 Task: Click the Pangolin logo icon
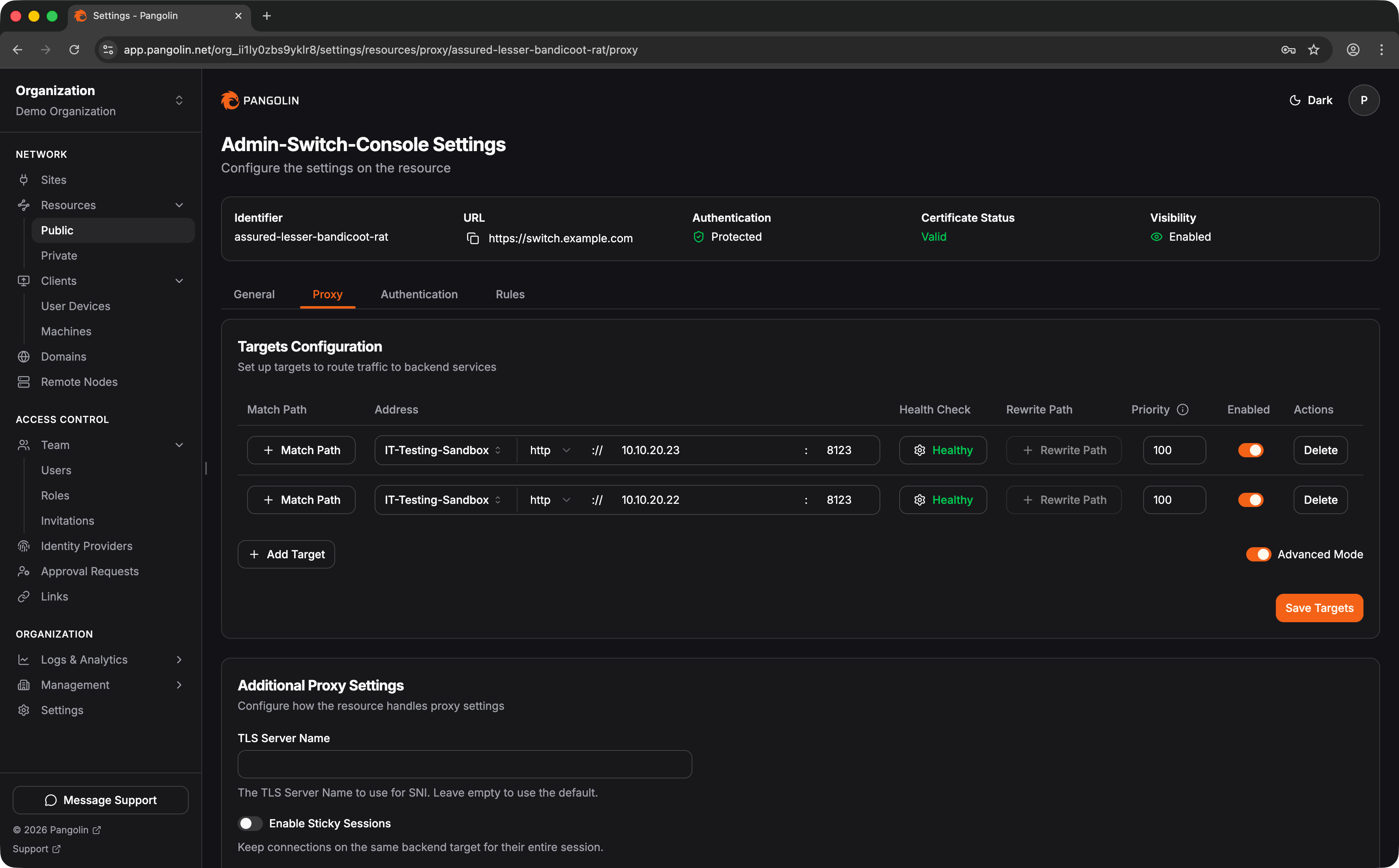[230, 101]
